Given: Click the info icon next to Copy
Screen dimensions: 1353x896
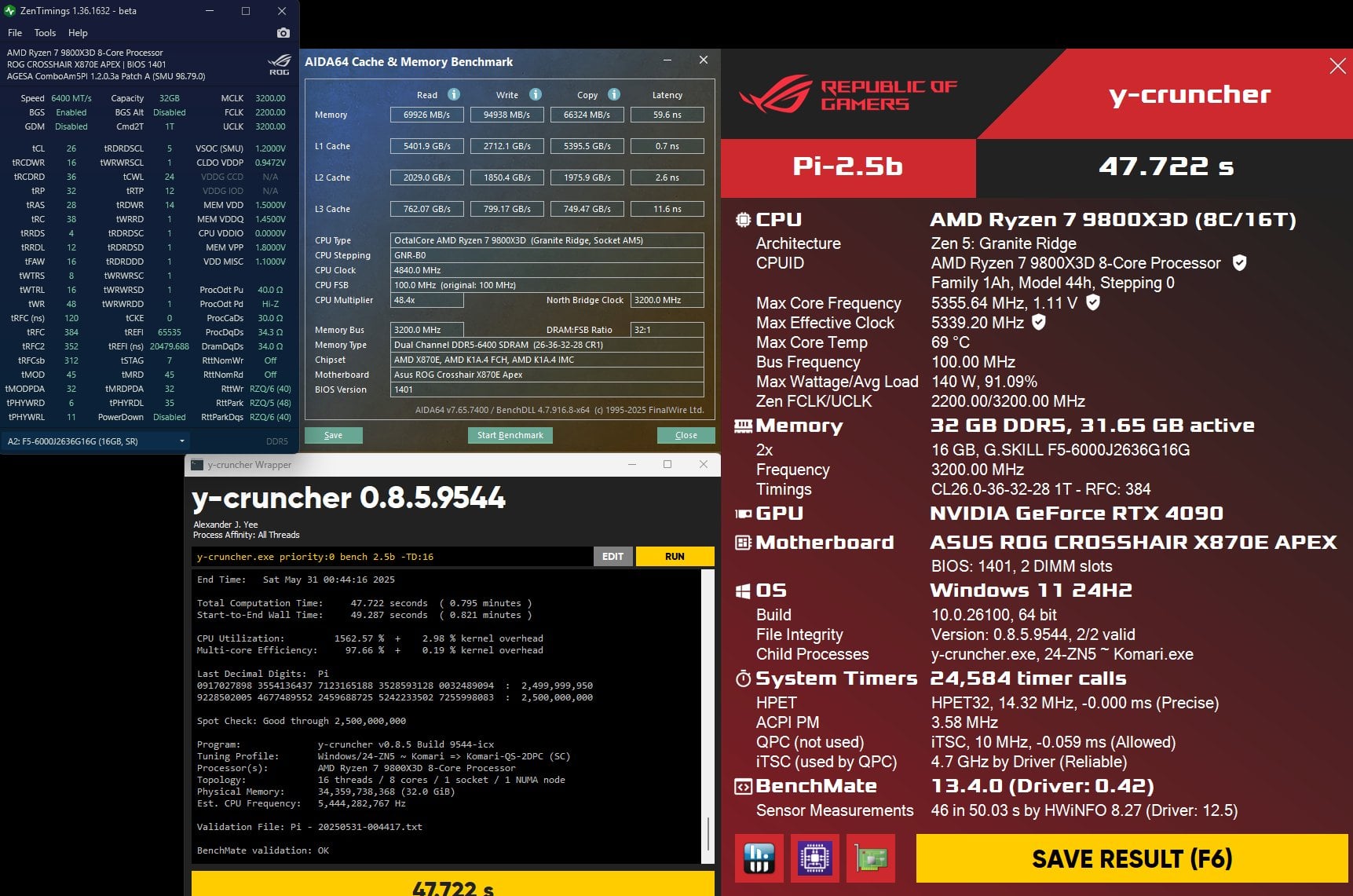Looking at the screenshot, I should [x=614, y=94].
